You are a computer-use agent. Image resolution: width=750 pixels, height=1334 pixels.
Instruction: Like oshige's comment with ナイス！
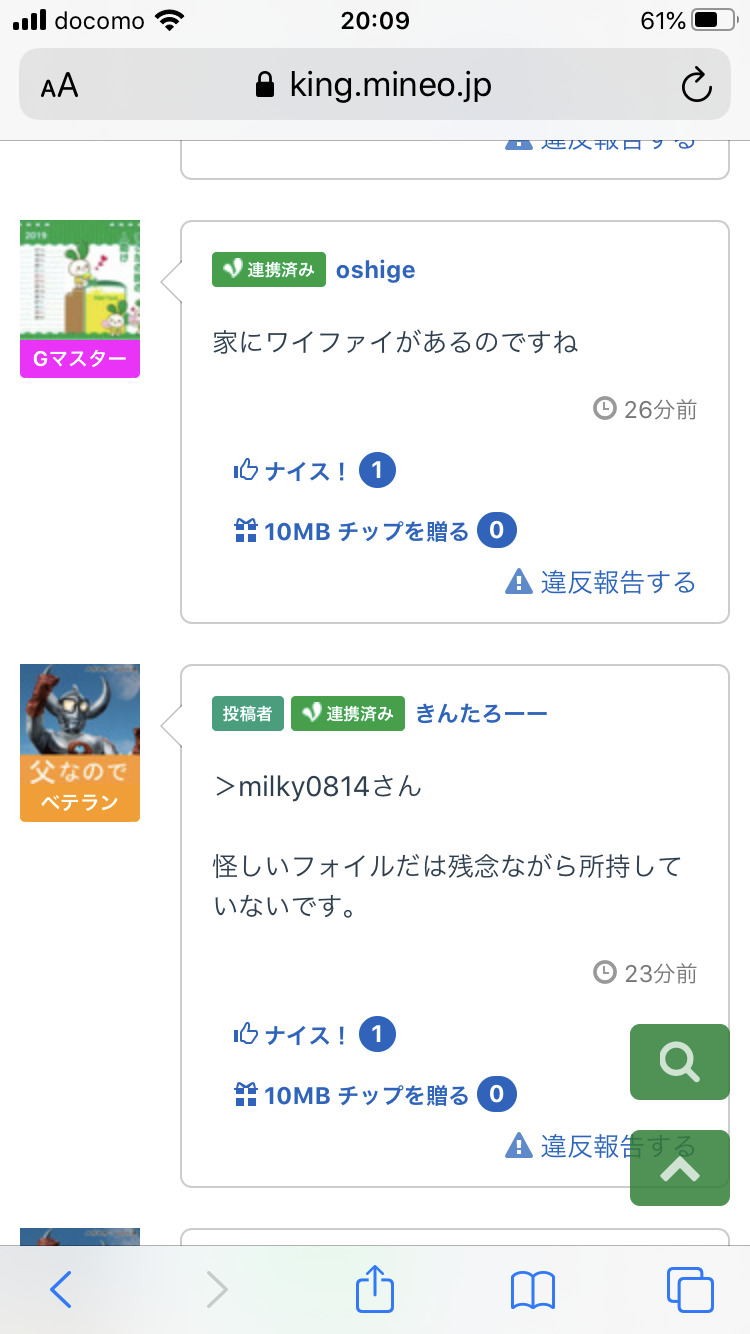(290, 471)
